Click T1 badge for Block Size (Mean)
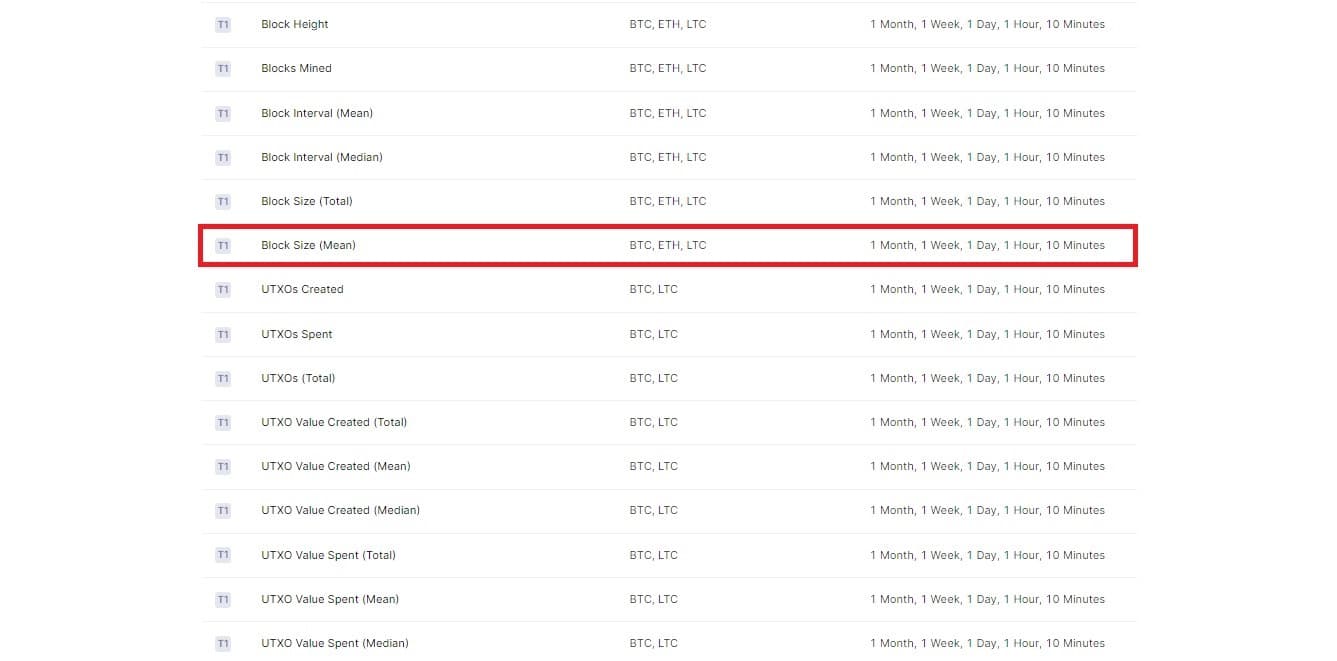Image resolution: width=1337 pixels, height=661 pixels. (x=222, y=246)
